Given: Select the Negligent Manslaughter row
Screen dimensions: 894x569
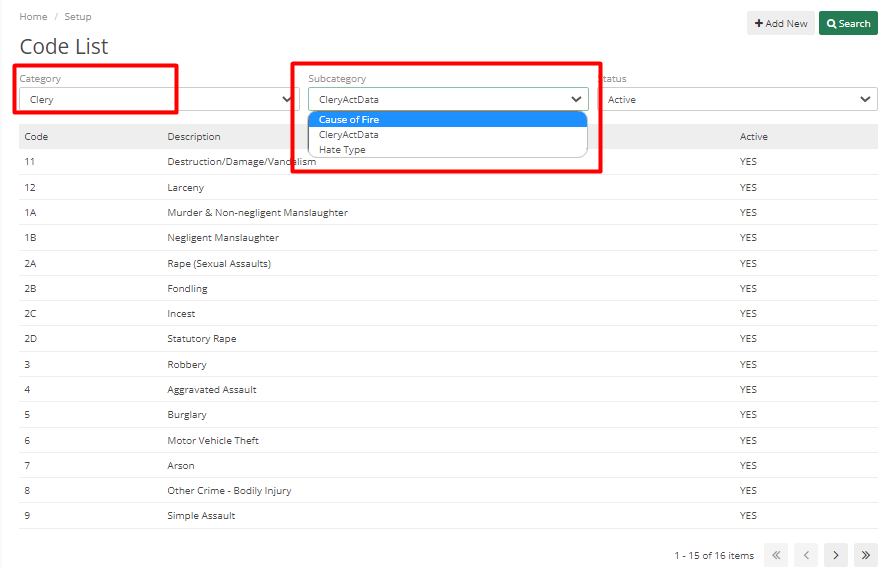Looking at the screenshot, I should coord(448,238).
